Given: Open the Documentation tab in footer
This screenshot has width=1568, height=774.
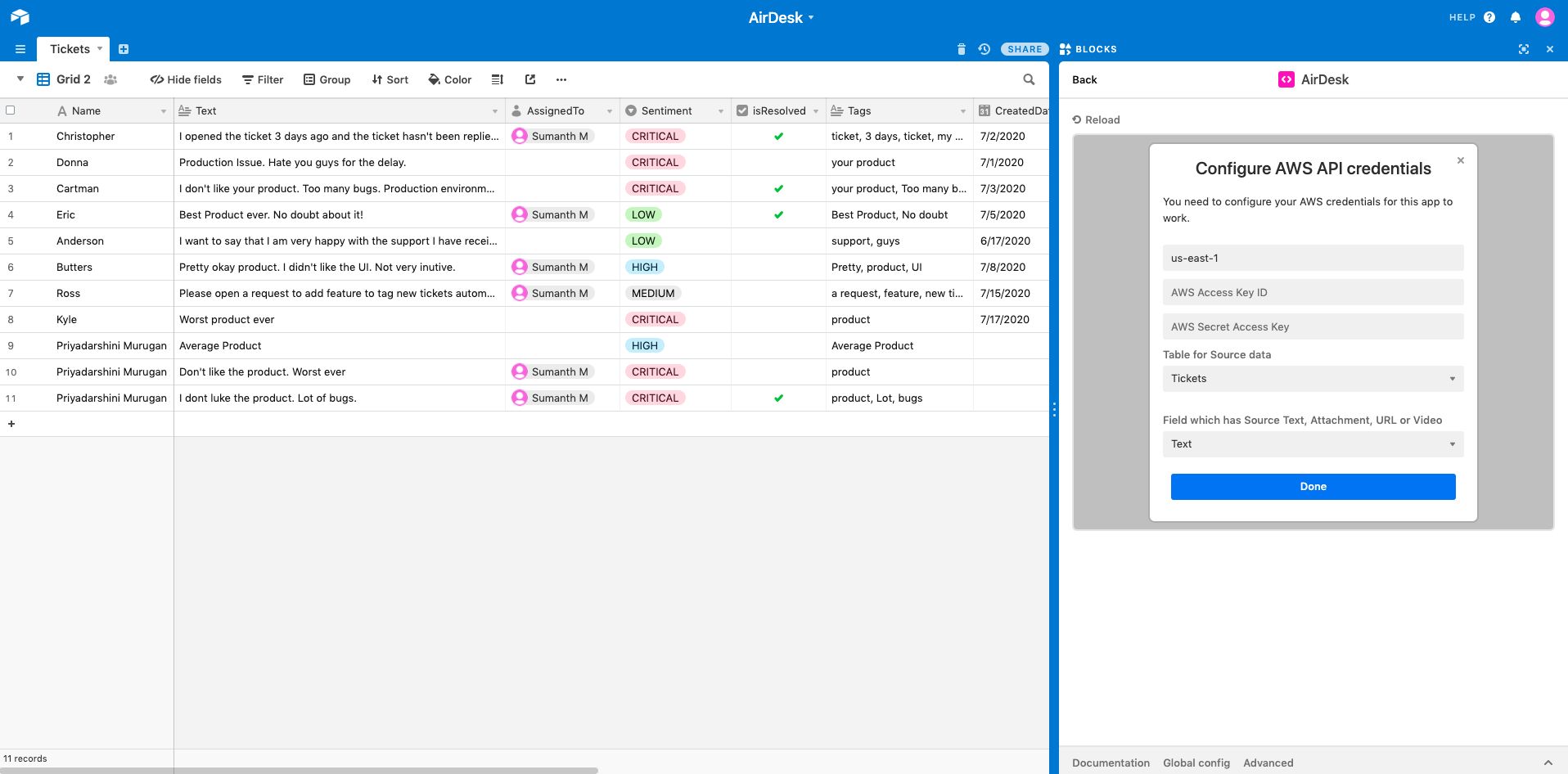Looking at the screenshot, I should pyautogui.click(x=1111, y=763).
